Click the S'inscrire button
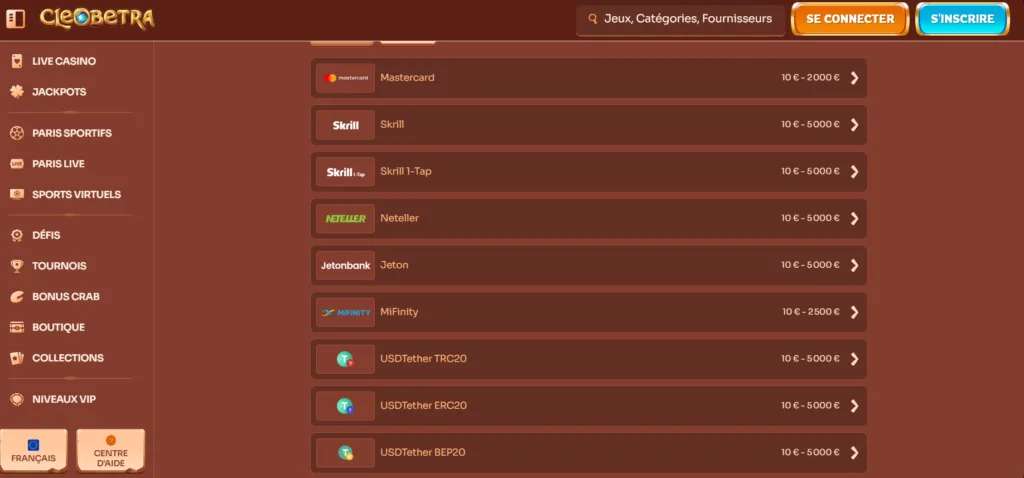1024x478 pixels. tap(961, 19)
